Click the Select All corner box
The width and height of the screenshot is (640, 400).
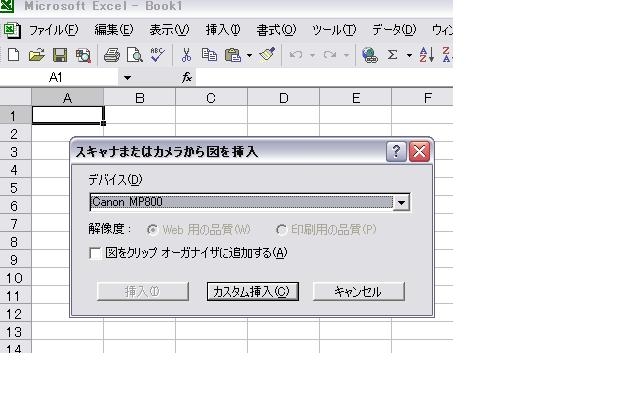click(16, 98)
